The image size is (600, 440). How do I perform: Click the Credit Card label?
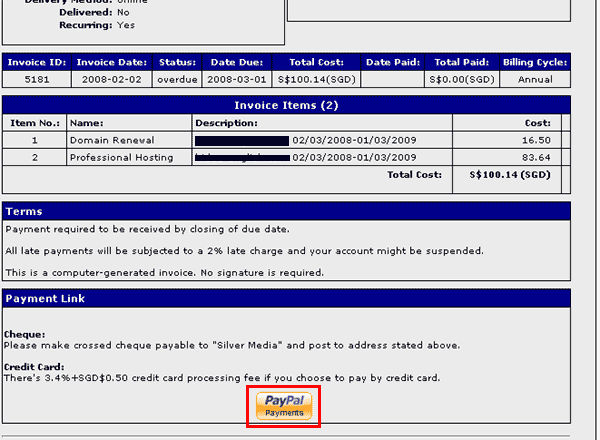click(x=34, y=367)
